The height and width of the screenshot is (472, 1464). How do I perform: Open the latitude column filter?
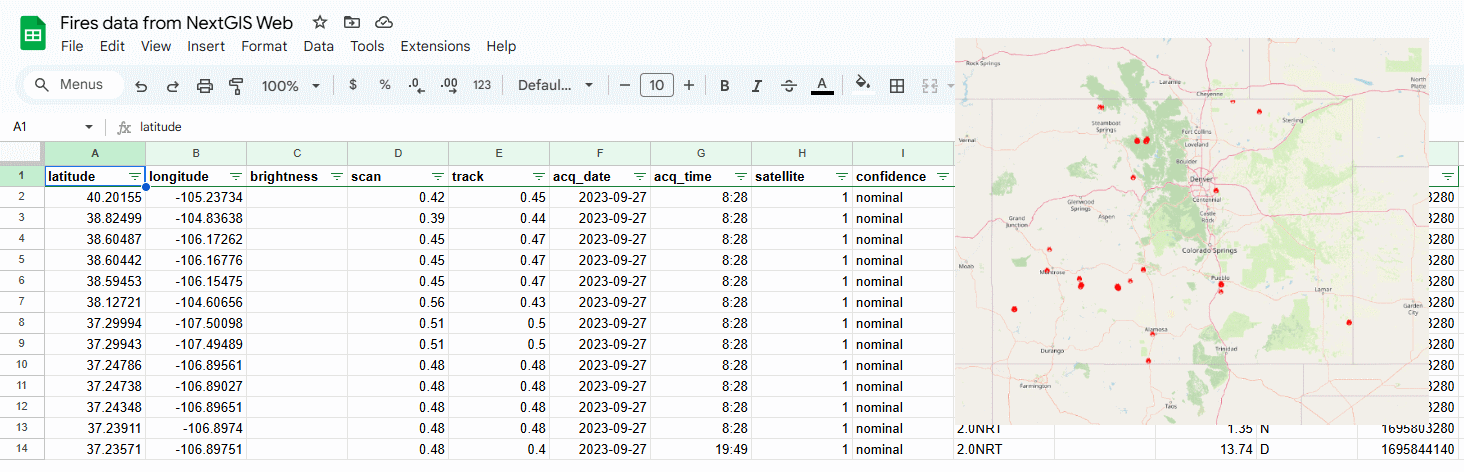(x=135, y=176)
